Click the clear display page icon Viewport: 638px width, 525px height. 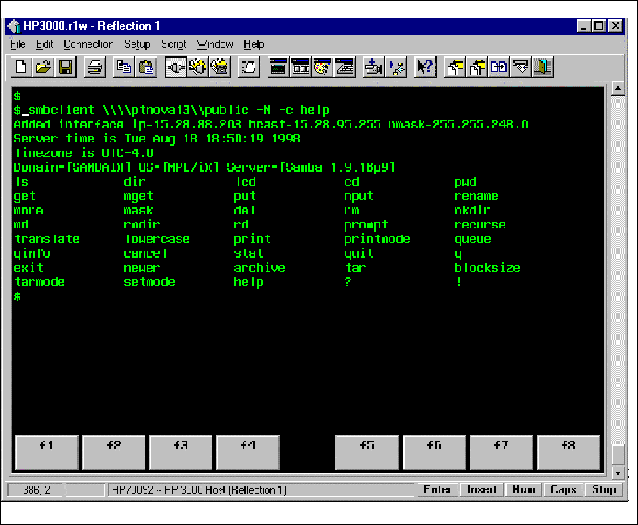tap(249, 67)
